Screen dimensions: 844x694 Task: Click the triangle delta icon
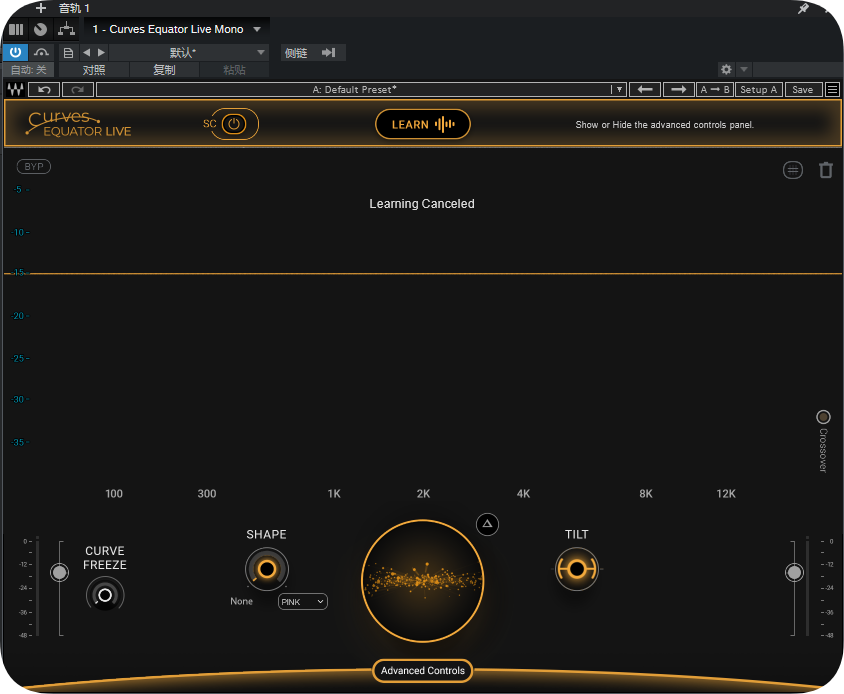[487, 524]
